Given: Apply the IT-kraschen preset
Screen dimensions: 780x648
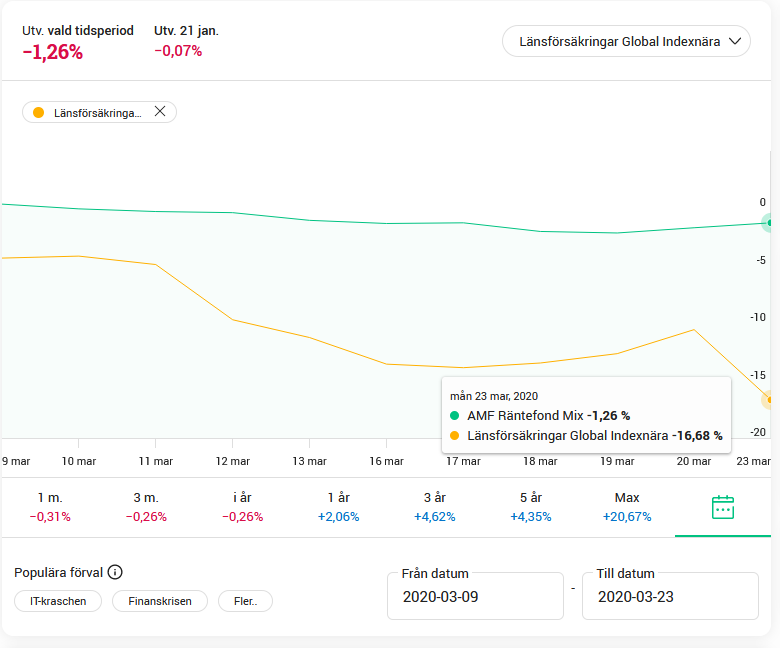Looking at the screenshot, I should (58, 601).
